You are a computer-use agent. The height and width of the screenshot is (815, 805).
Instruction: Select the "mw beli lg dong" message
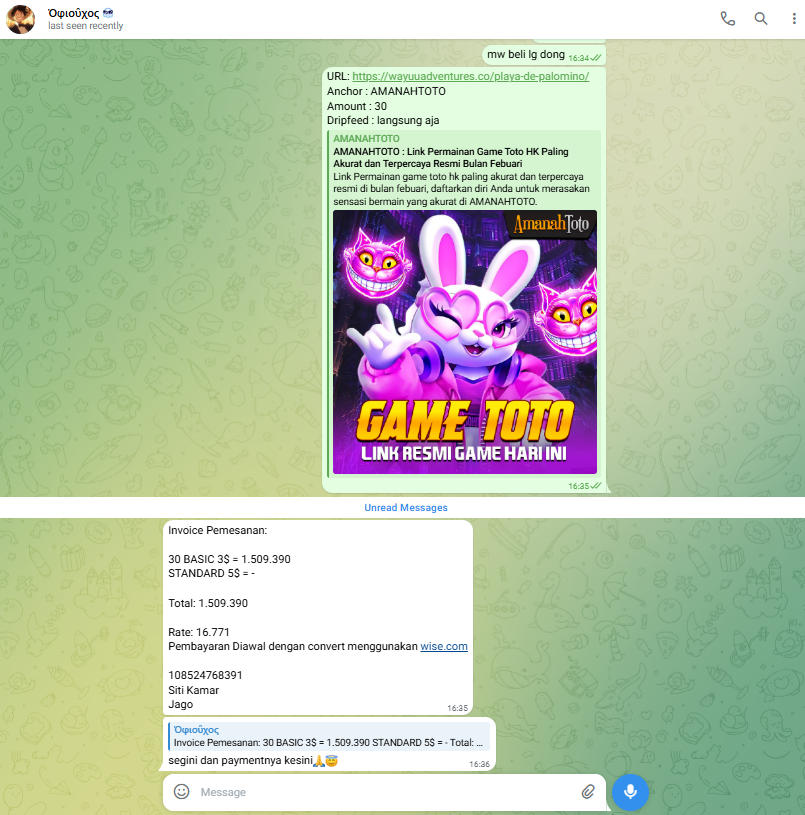tap(525, 54)
